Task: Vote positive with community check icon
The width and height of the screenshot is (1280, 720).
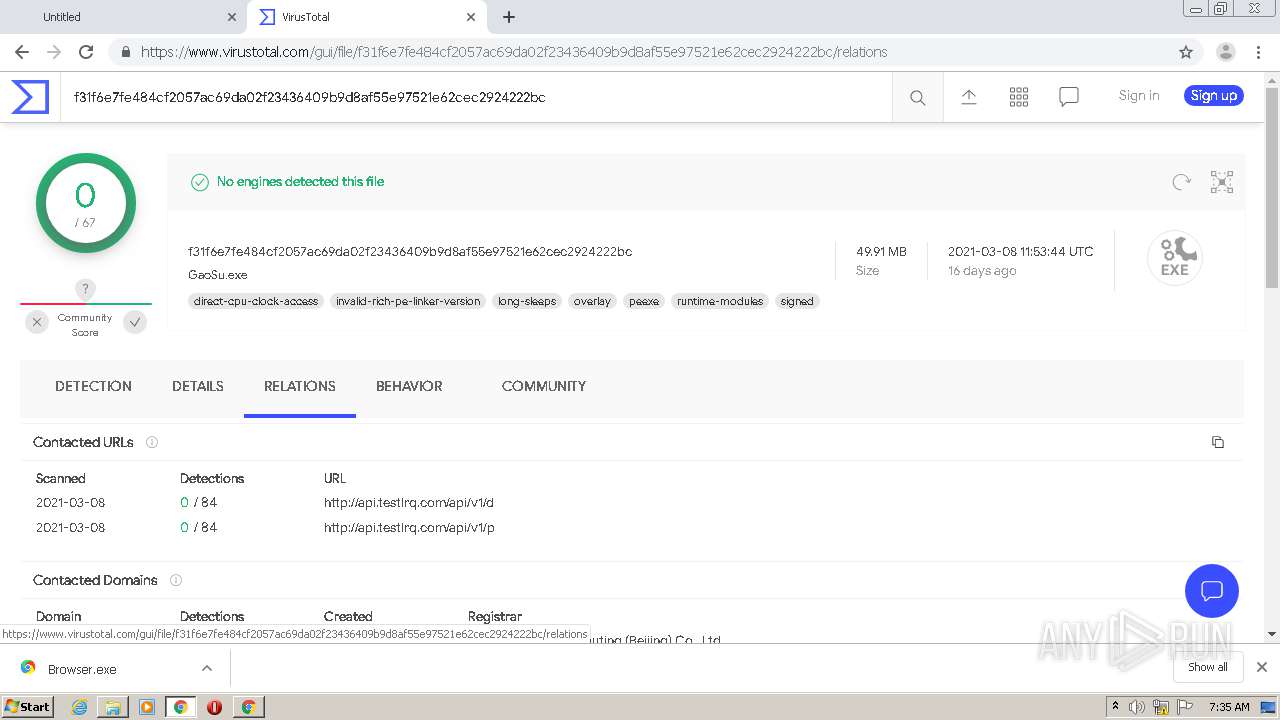Action: point(135,322)
